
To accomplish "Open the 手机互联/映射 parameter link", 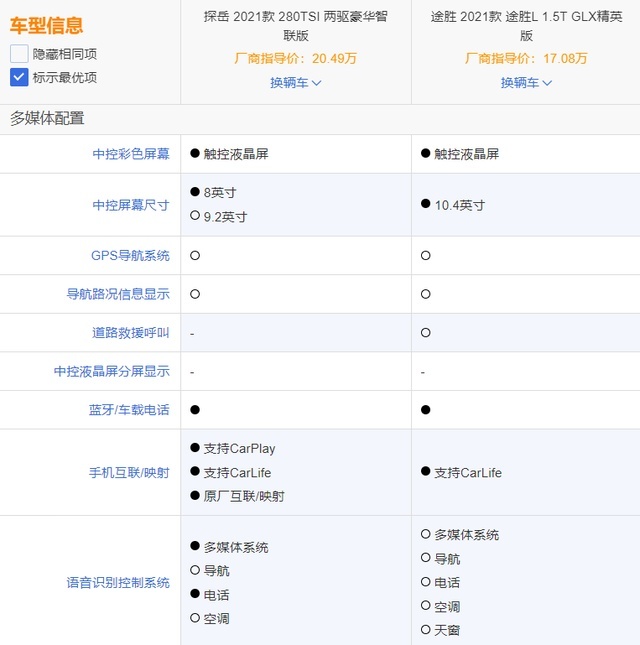I will point(129,473).
